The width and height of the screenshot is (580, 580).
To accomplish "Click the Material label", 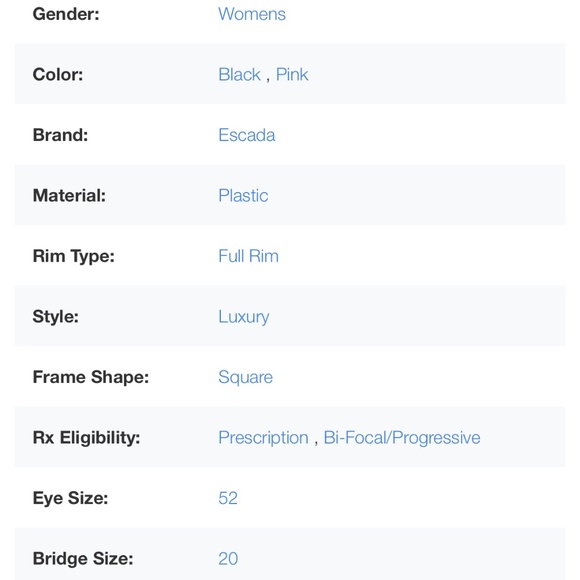I will point(69,195).
